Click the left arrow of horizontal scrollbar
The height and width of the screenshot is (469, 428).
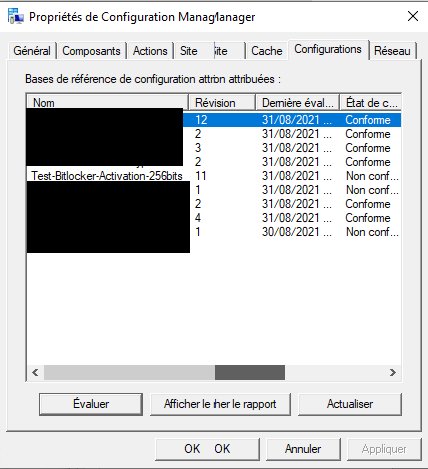coord(35,372)
